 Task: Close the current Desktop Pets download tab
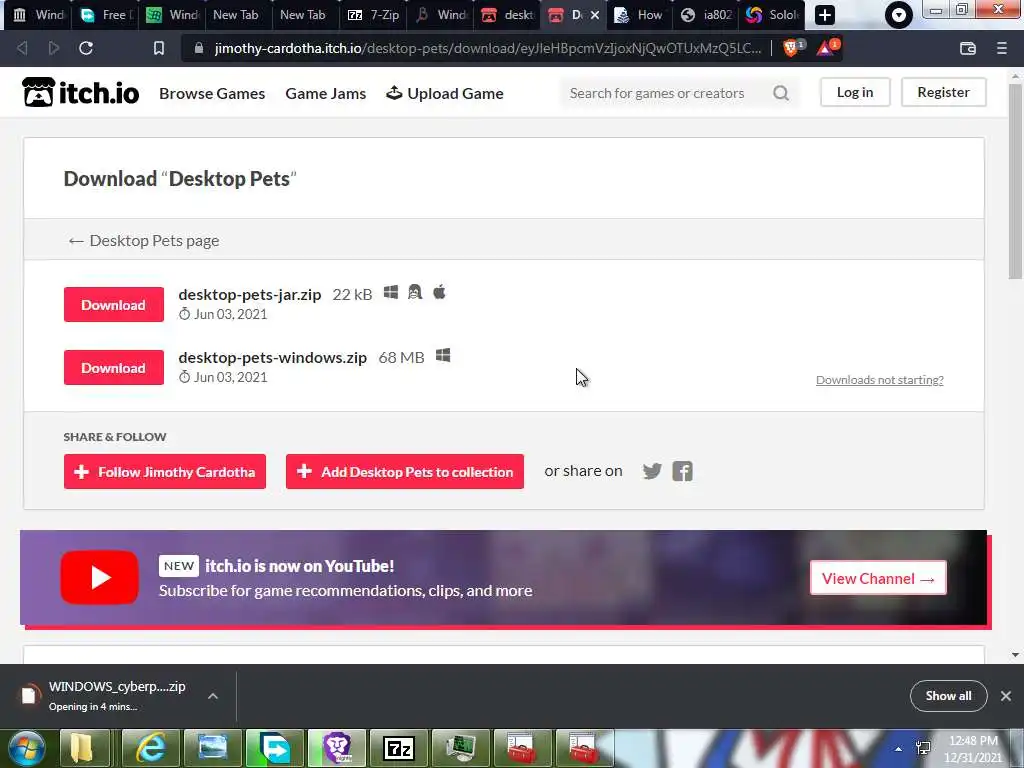[595, 15]
